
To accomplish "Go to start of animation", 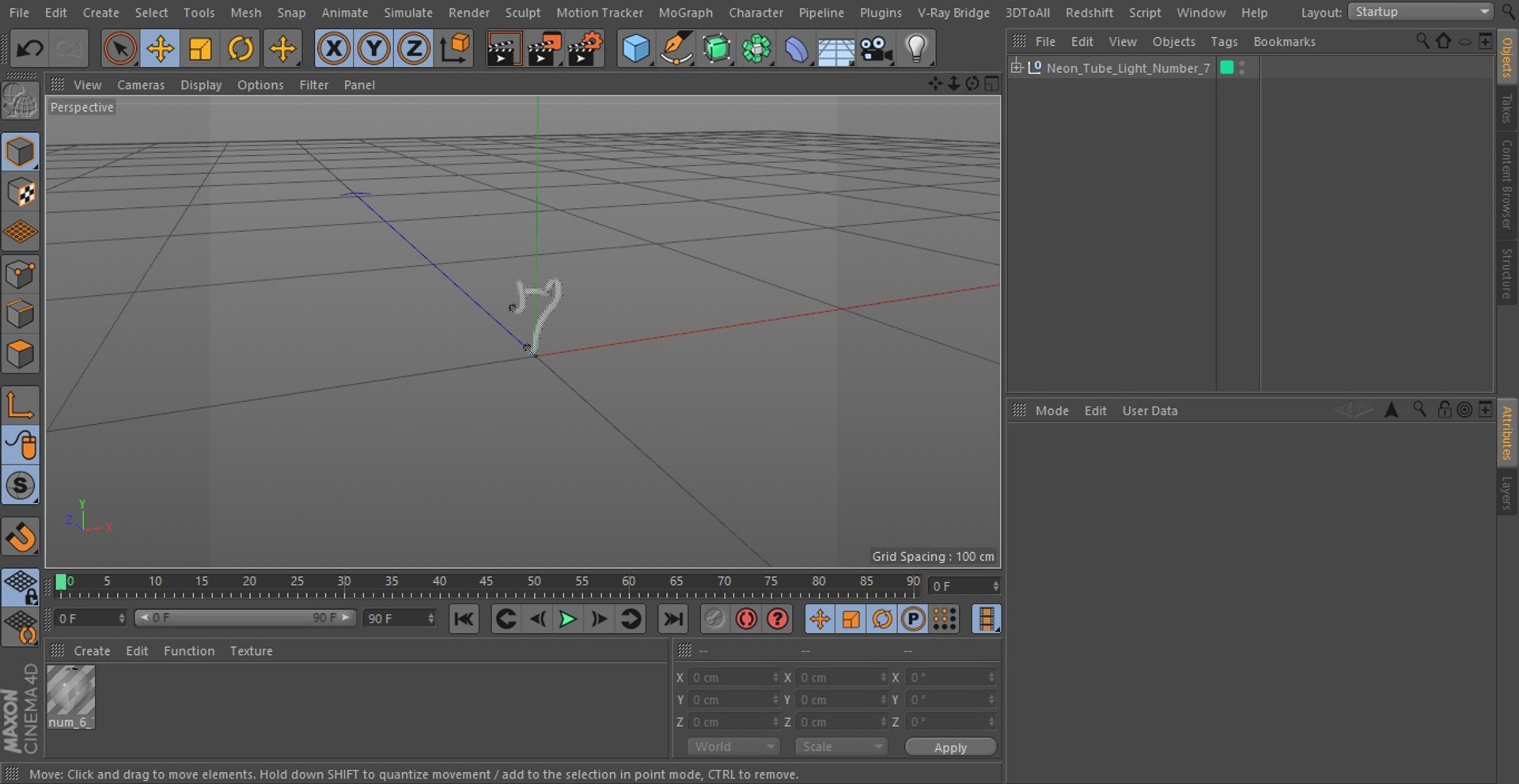I will 464,619.
